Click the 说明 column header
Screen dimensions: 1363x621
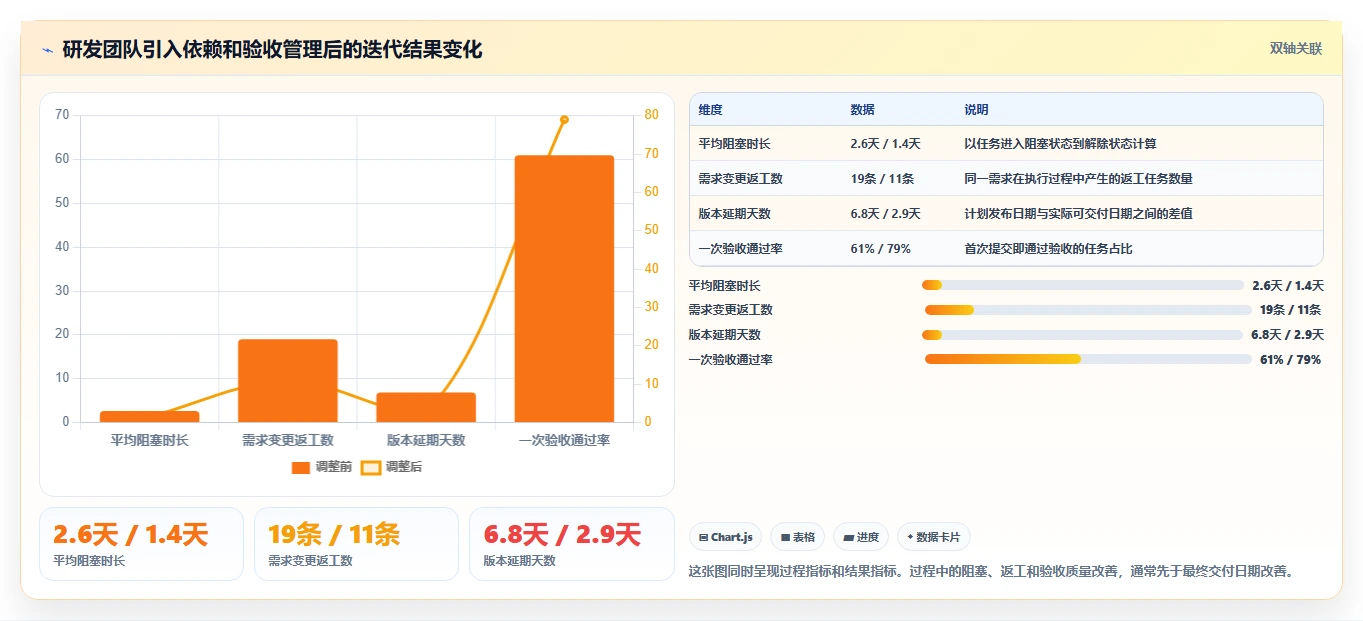pyautogui.click(x=976, y=110)
